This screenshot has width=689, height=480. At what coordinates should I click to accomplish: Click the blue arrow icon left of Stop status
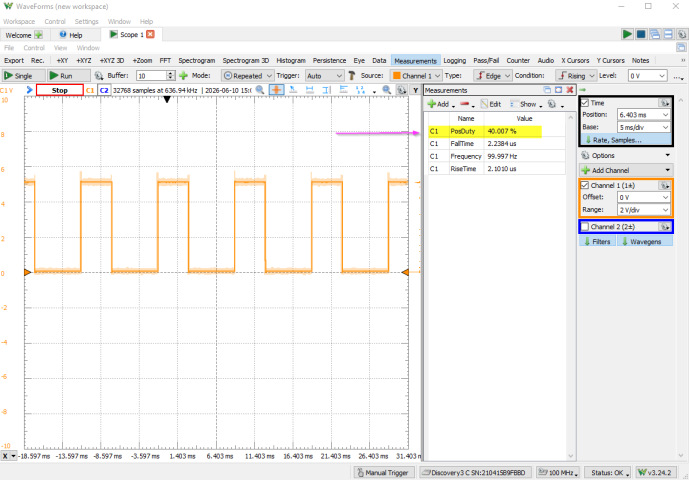pos(29,90)
